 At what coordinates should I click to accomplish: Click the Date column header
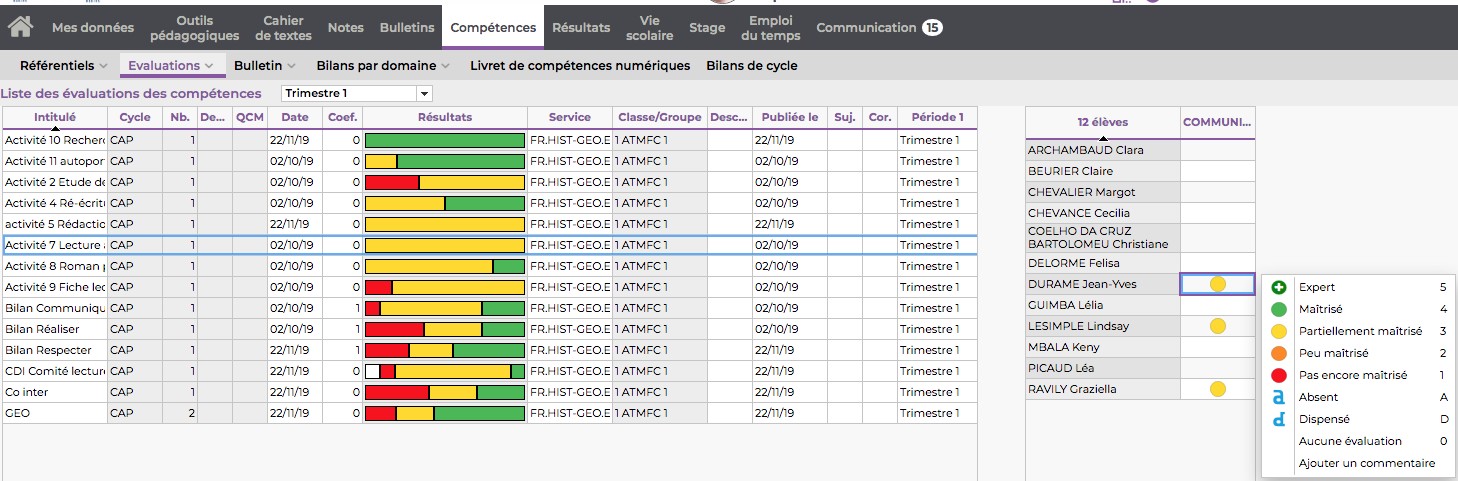pos(295,117)
